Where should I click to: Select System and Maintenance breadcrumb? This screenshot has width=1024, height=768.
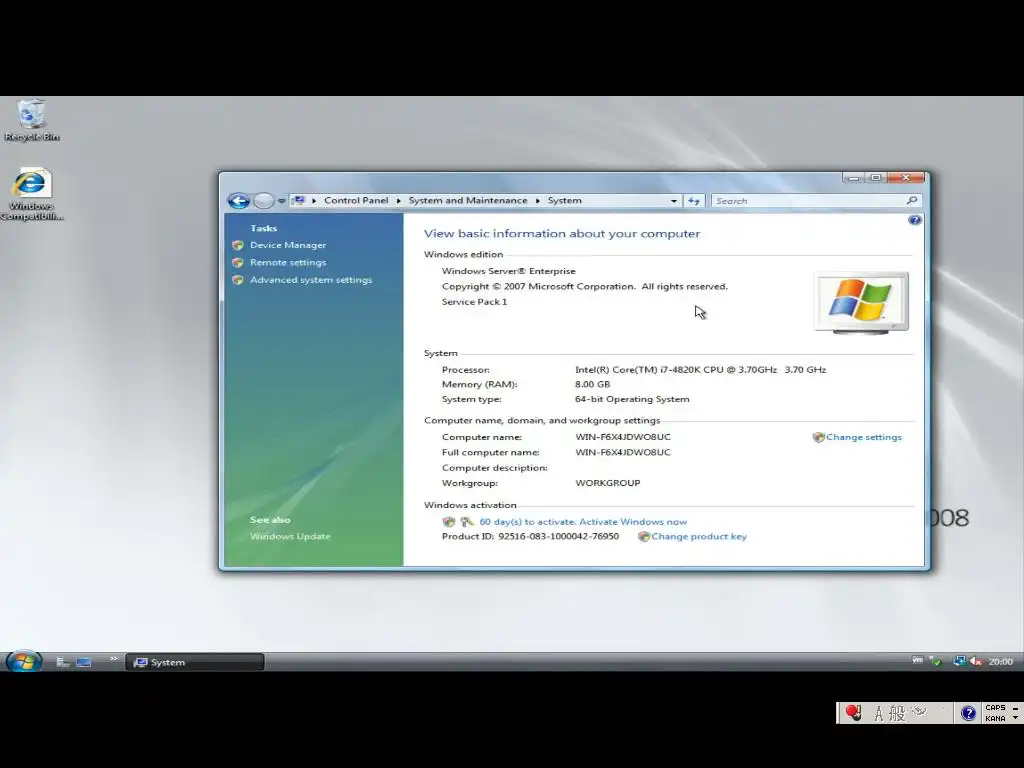(468, 200)
